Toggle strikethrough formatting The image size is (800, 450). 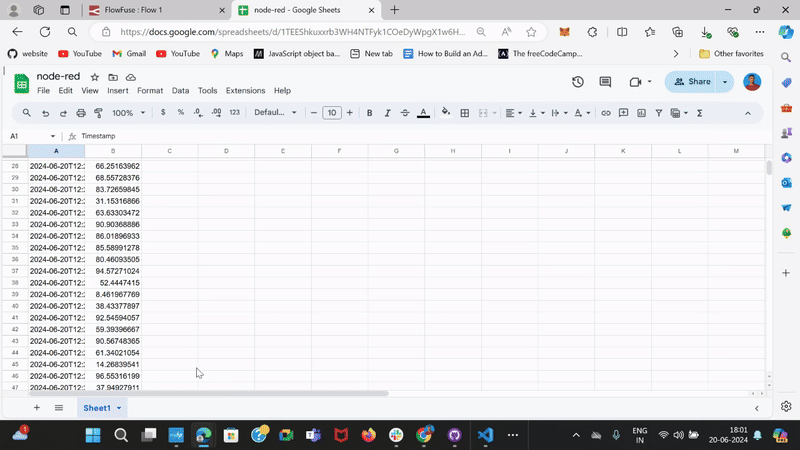tap(405, 113)
